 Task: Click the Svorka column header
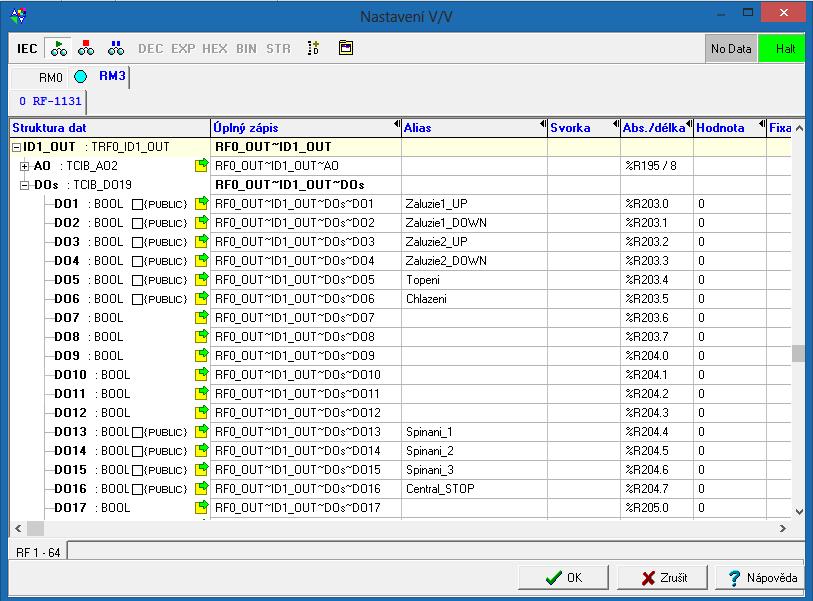pos(584,128)
